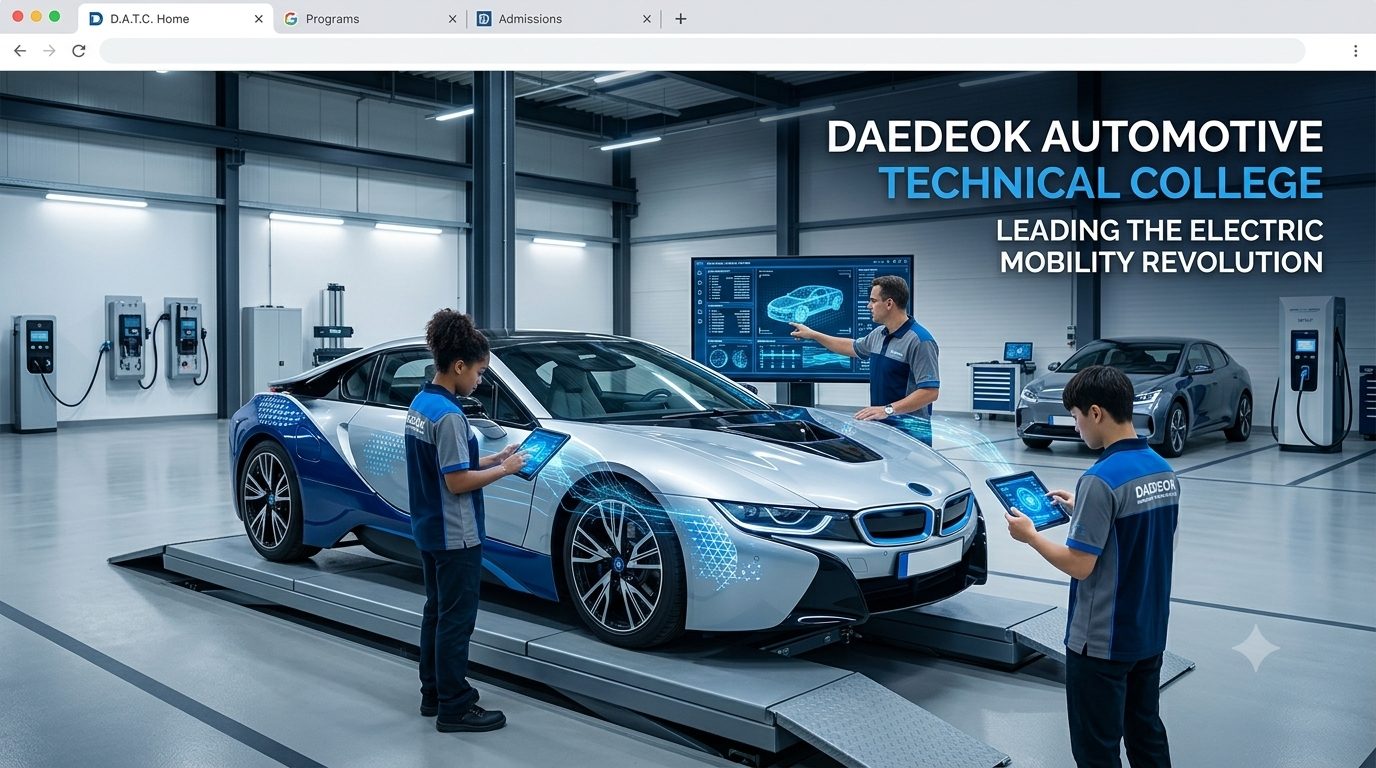Click the yellow window minimize button
The height and width of the screenshot is (768, 1376).
pyautogui.click(x=36, y=17)
